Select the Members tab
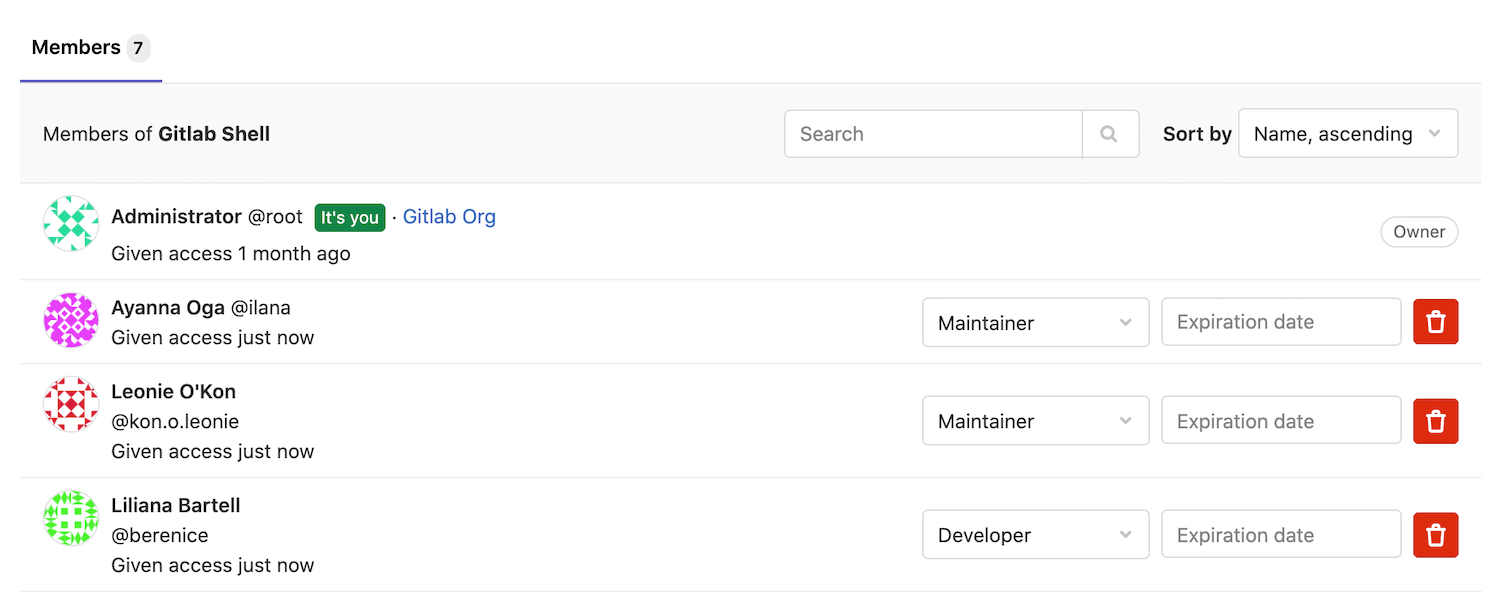 [90, 48]
